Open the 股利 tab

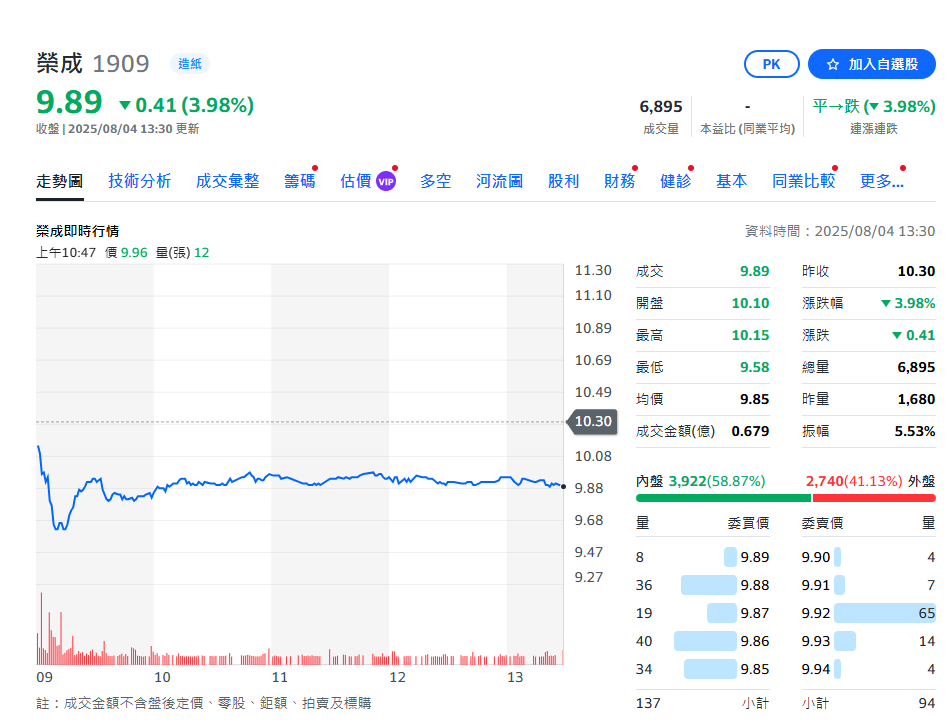[x=563, y=181]
